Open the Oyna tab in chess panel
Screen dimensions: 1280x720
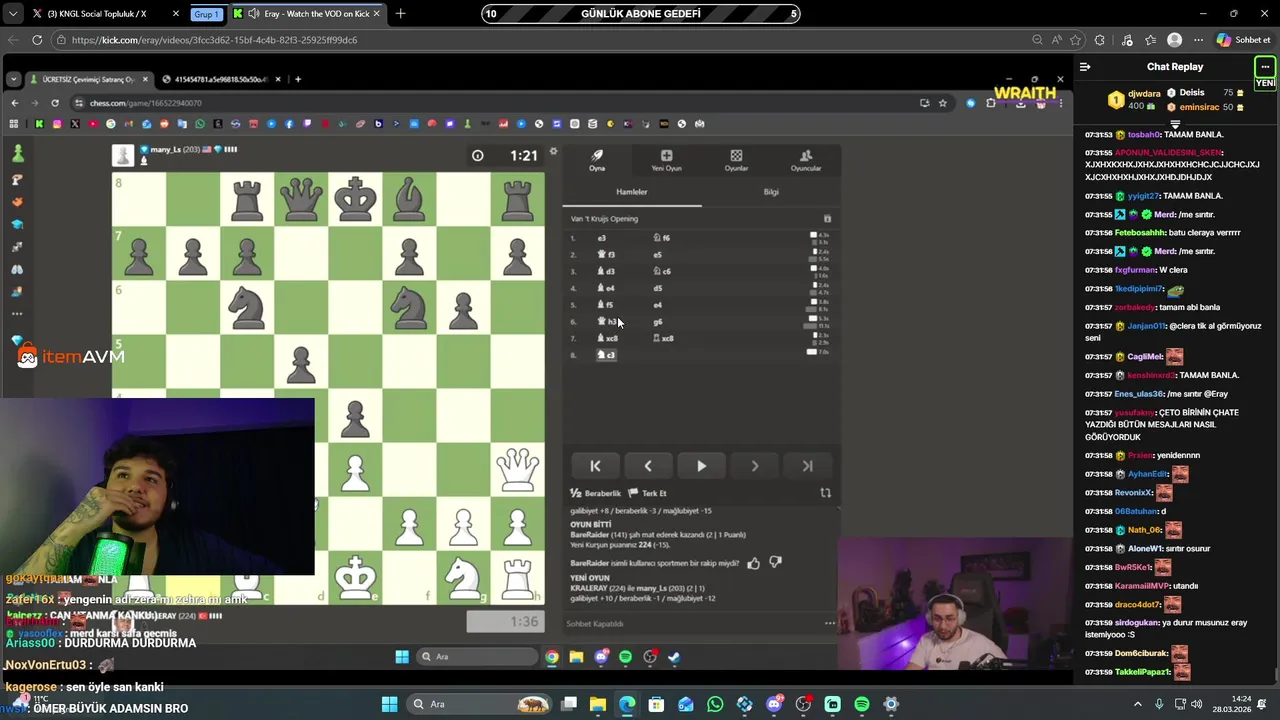click(x=597, y=161)
